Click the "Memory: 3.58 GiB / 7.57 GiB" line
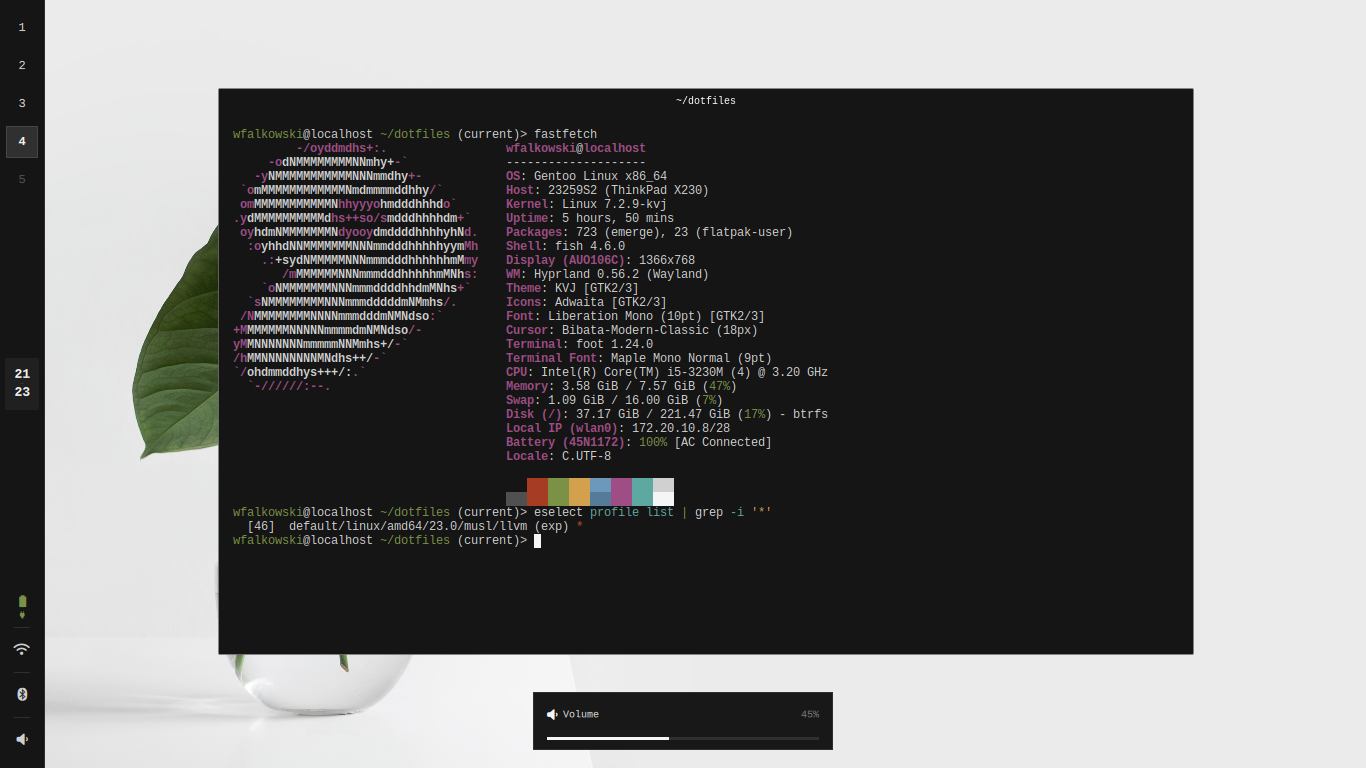 tap(621, 386)
